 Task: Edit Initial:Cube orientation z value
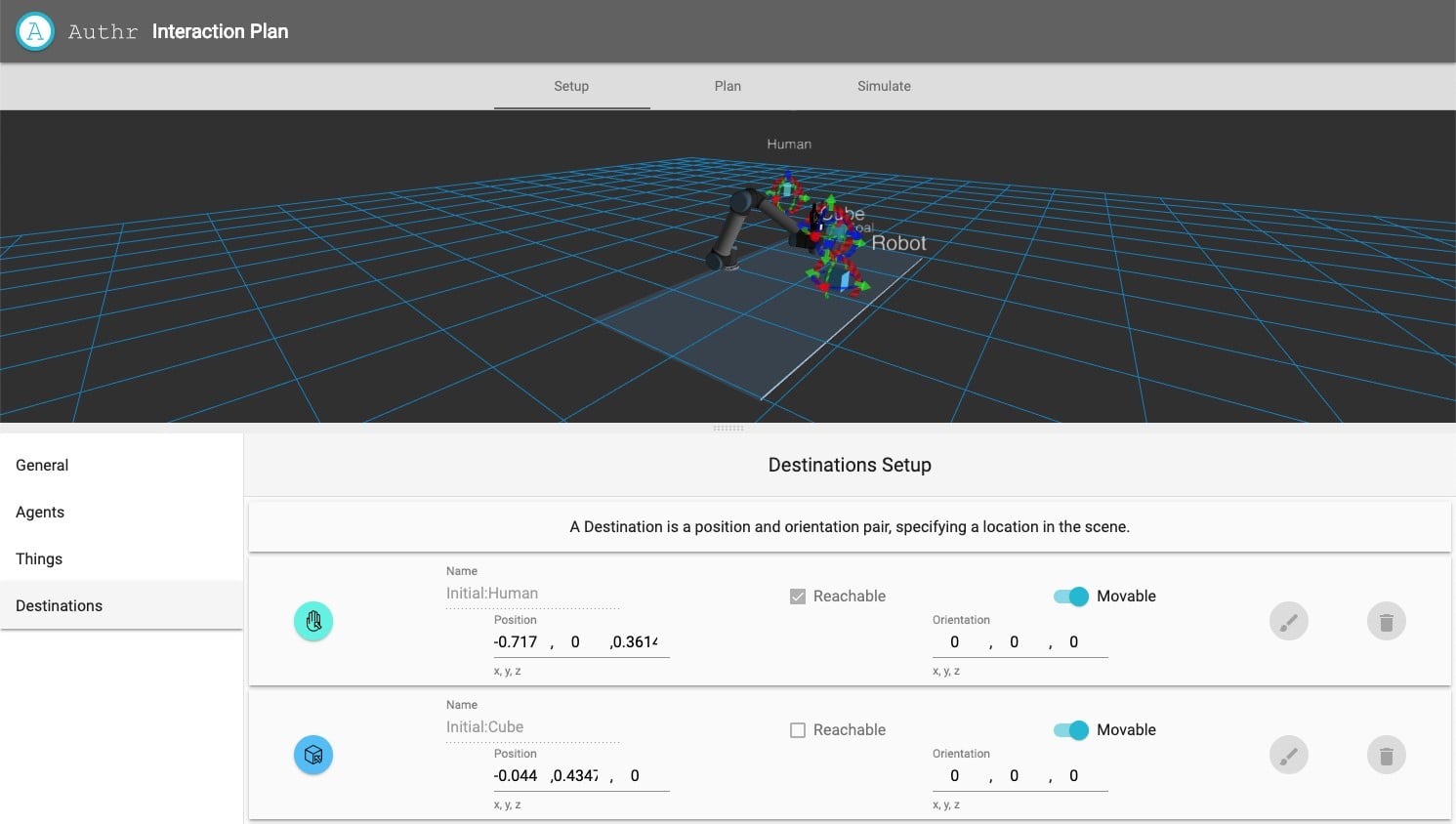point(1075,776)
